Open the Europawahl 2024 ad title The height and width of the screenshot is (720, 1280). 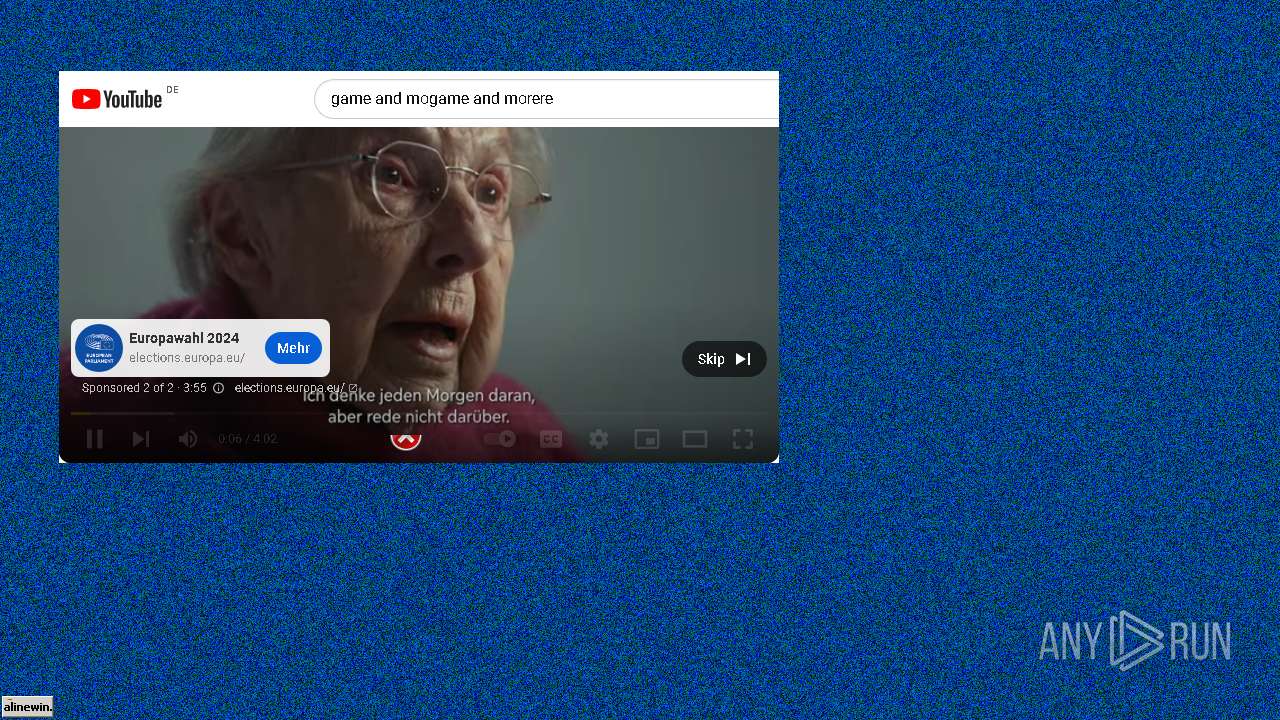pyautogui.click(x=184, y=338)
